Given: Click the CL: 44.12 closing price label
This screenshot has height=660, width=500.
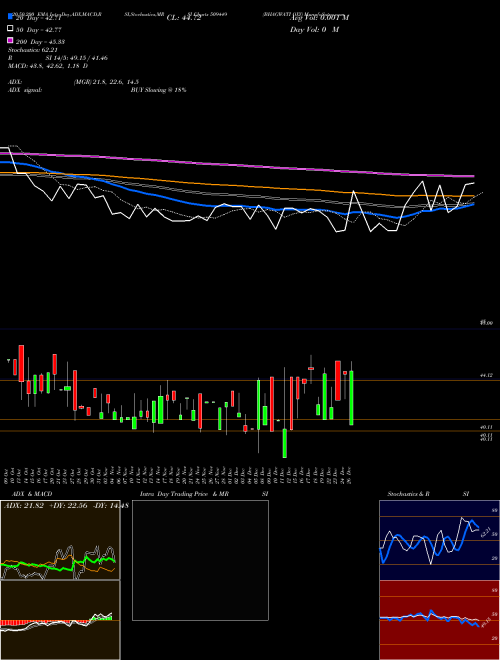Looking at the screenshot, I should [x=184, y=18].
